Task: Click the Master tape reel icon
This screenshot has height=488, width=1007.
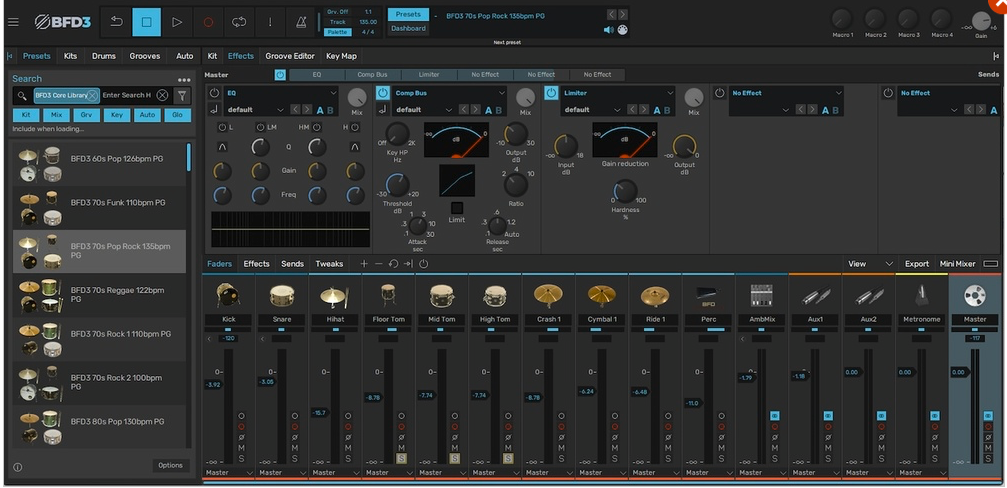Action: [x=974, y=295]
